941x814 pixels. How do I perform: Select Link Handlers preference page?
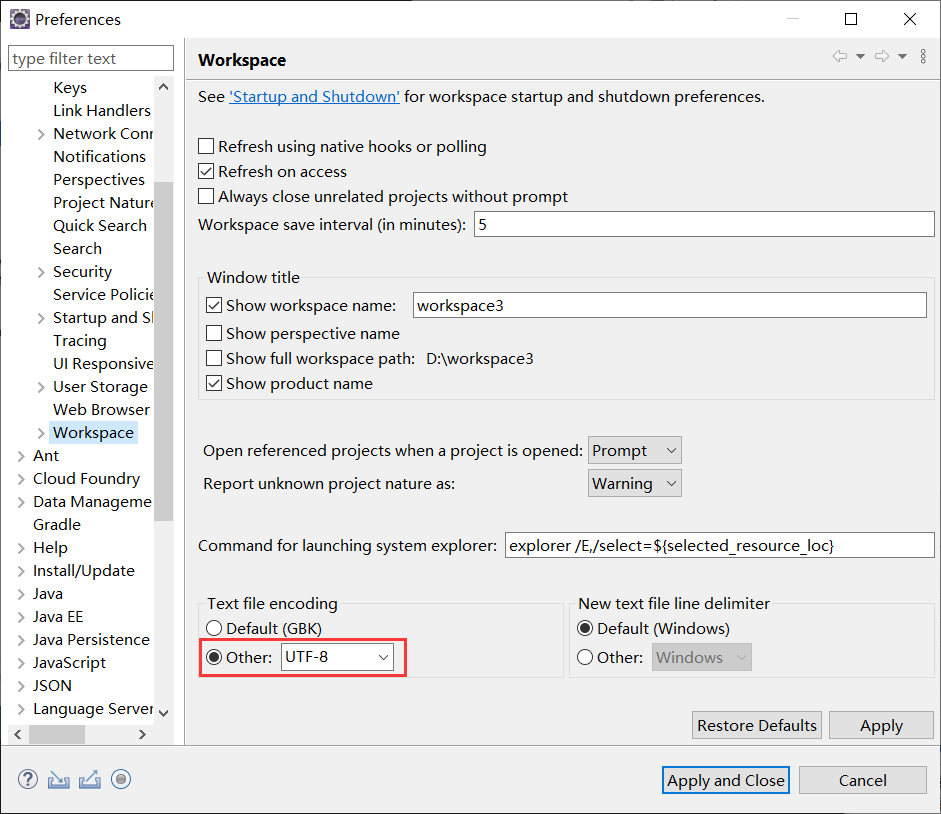tap(101, 110)
